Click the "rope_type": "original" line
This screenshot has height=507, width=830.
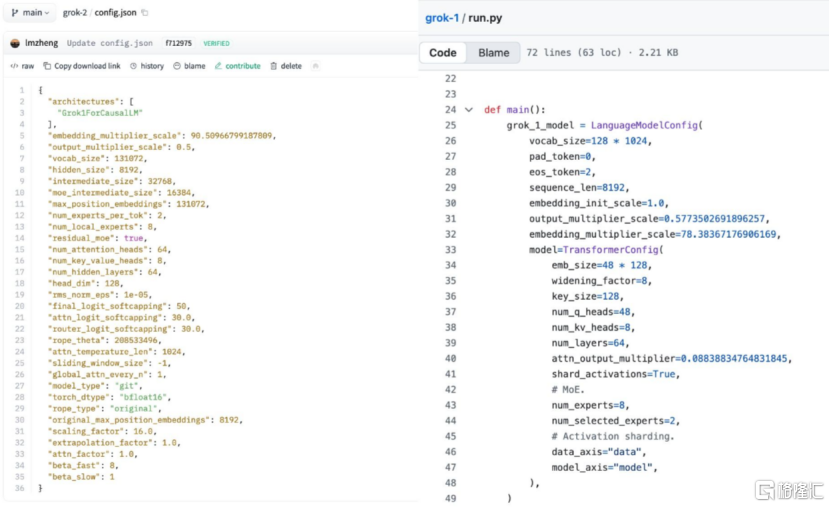[104, 409]
